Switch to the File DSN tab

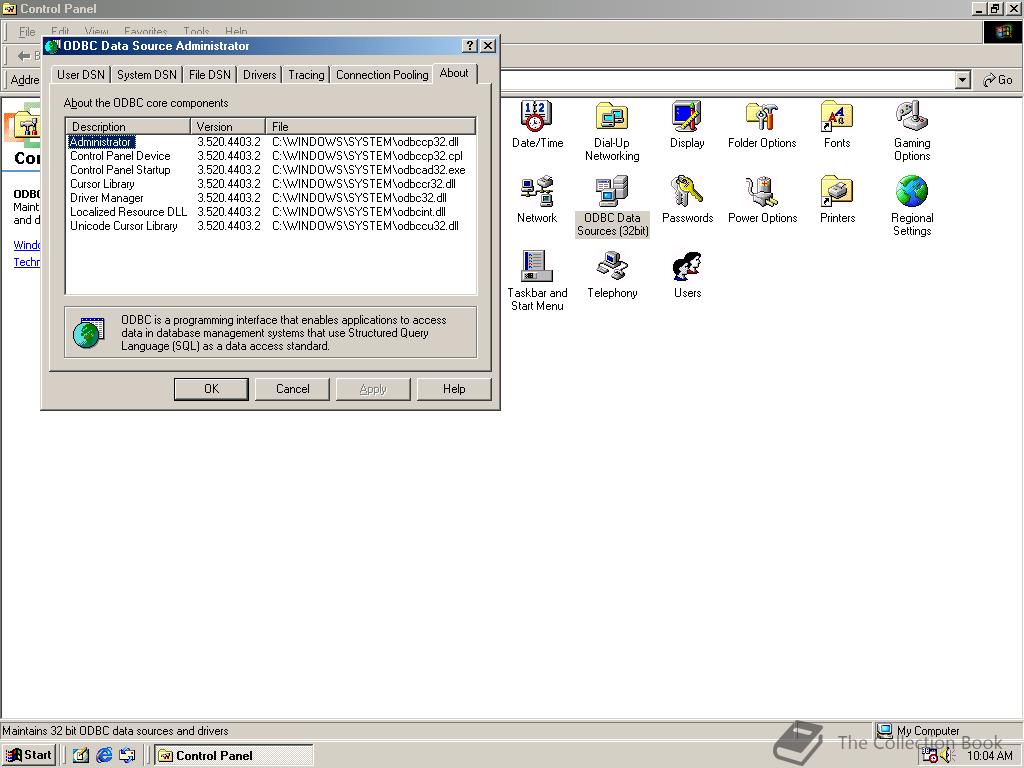210,75
